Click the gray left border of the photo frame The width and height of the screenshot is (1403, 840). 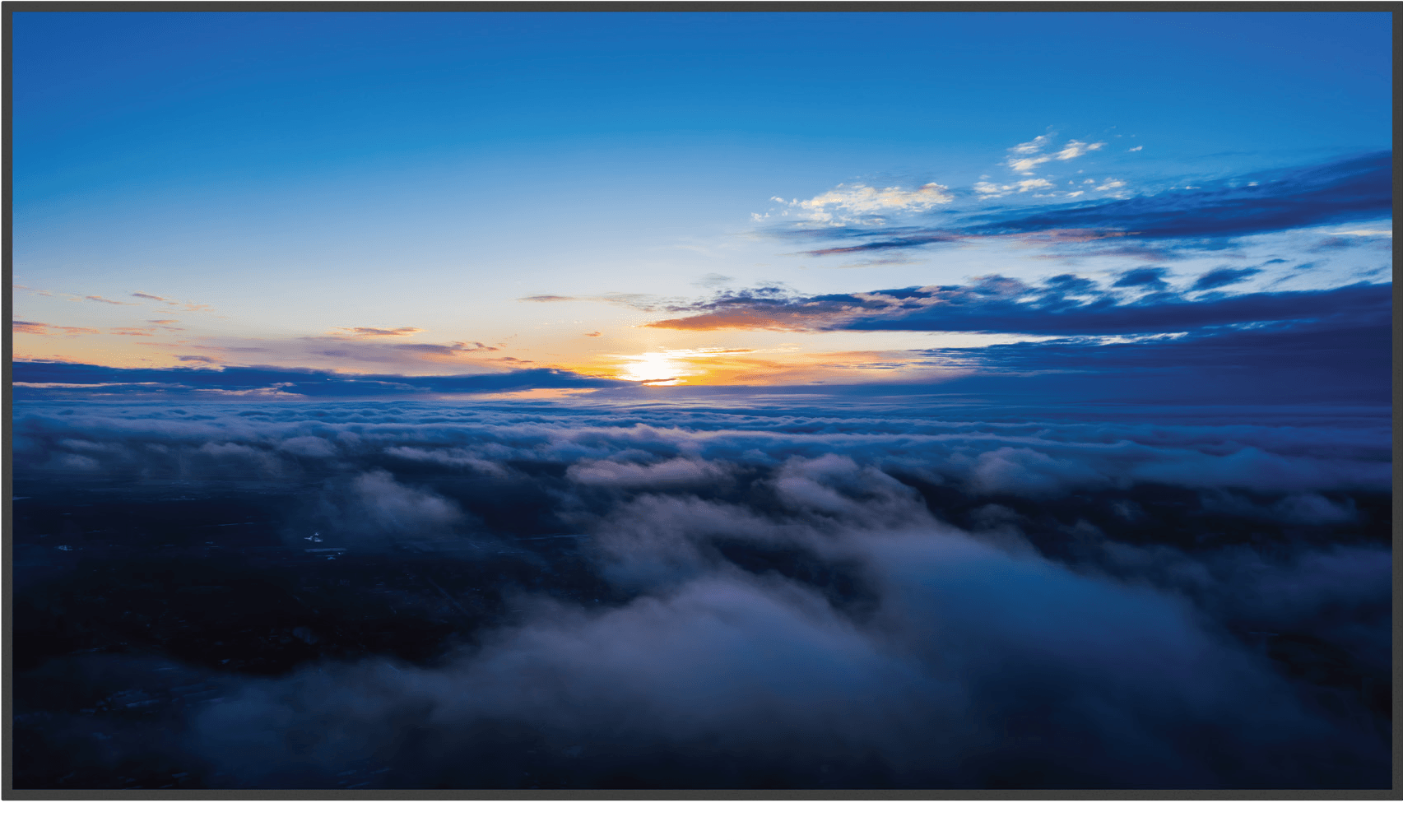6,411
